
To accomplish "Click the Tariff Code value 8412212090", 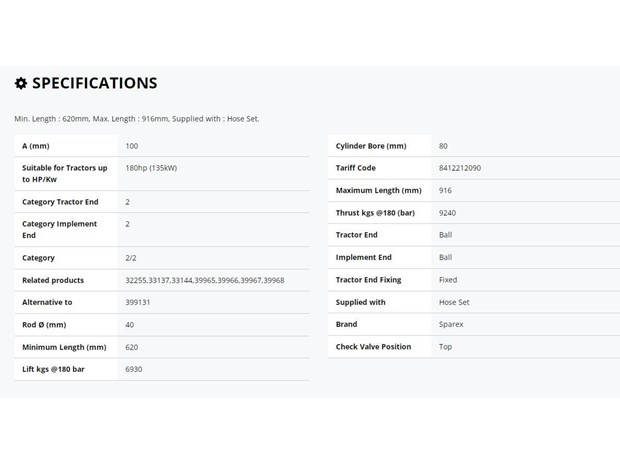I will (x=460, y=168).
